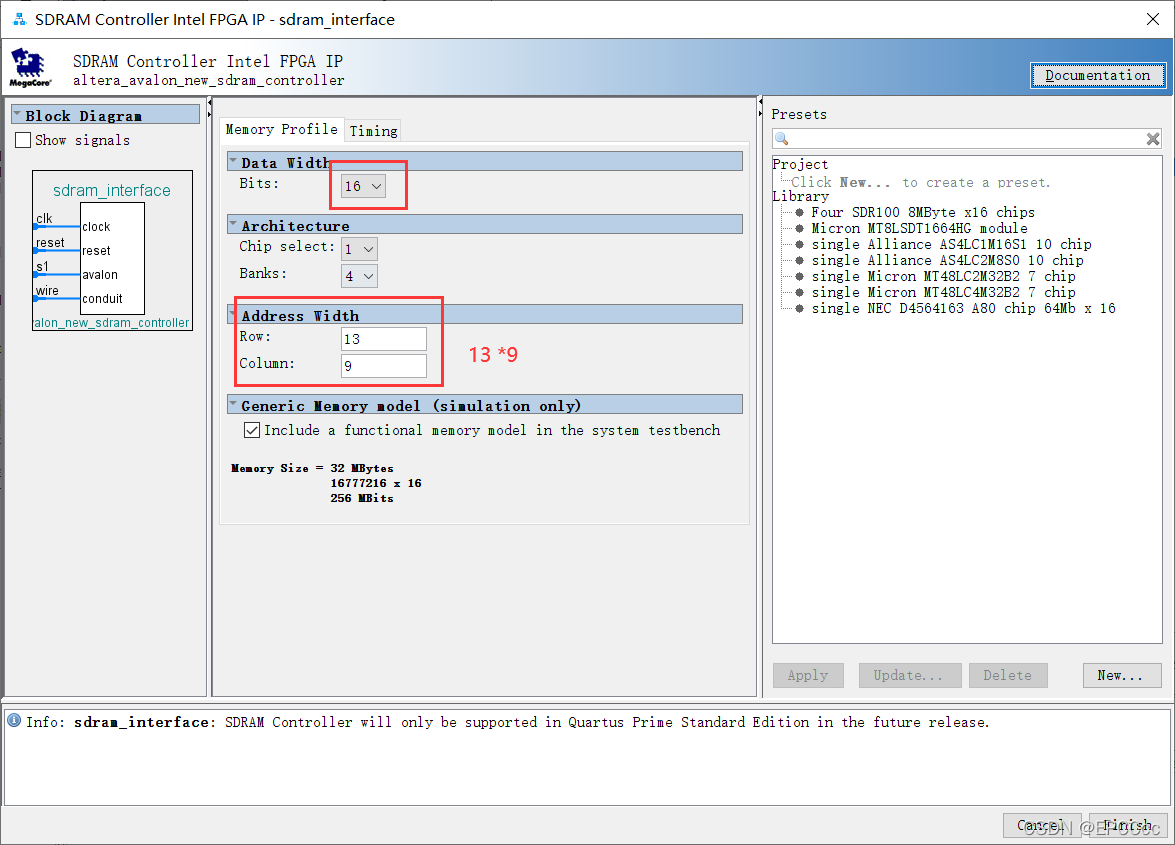
Task: Select the Memory Profile tab
Action: [282, 129]
